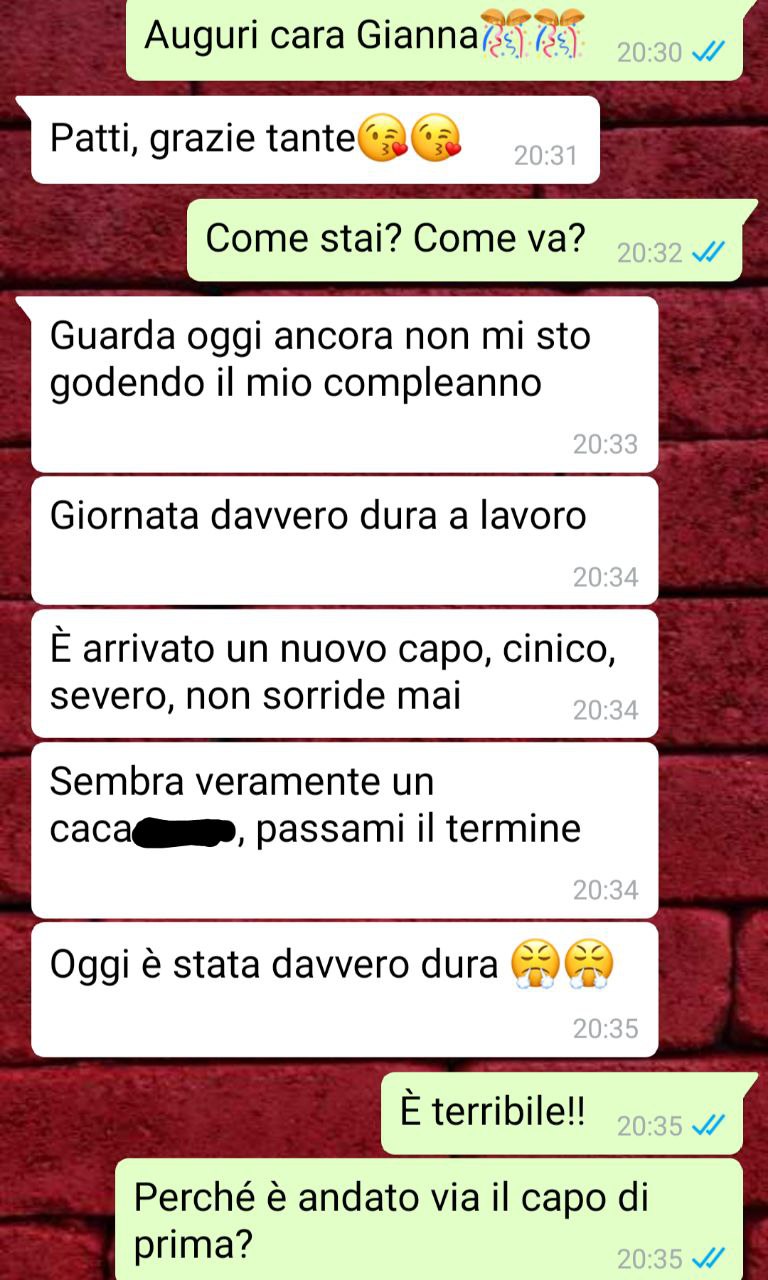Select the message about 'il mio compleanno'
Screen dimensions: 768x1280
coord(345,384)
